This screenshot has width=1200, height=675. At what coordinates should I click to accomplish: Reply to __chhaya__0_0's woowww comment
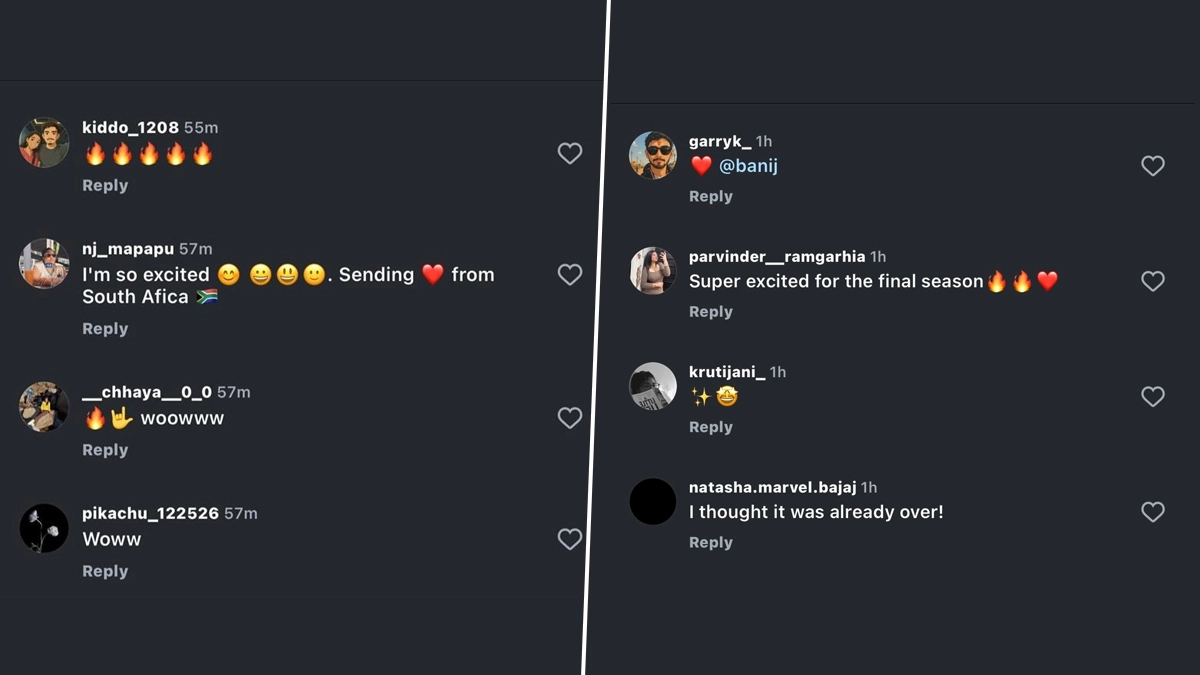point(105,451)
